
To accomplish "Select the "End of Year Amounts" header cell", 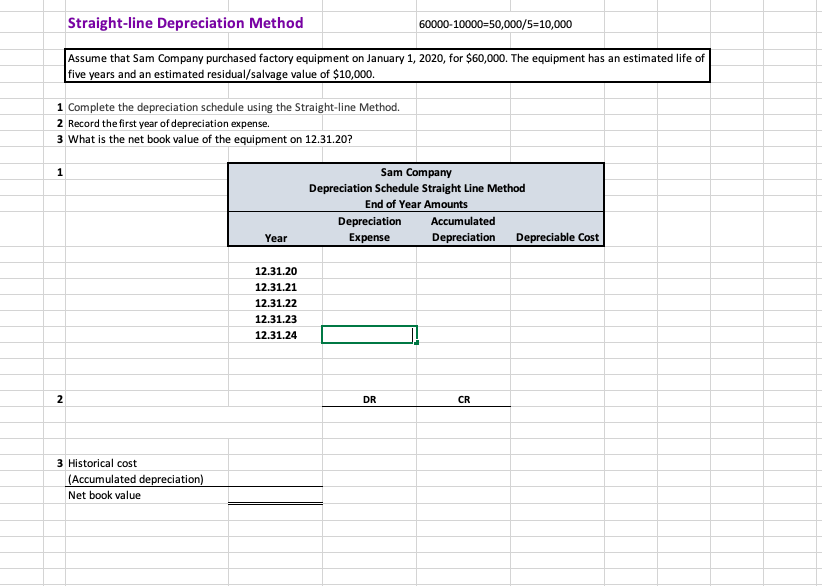I will tap(416, 204).
